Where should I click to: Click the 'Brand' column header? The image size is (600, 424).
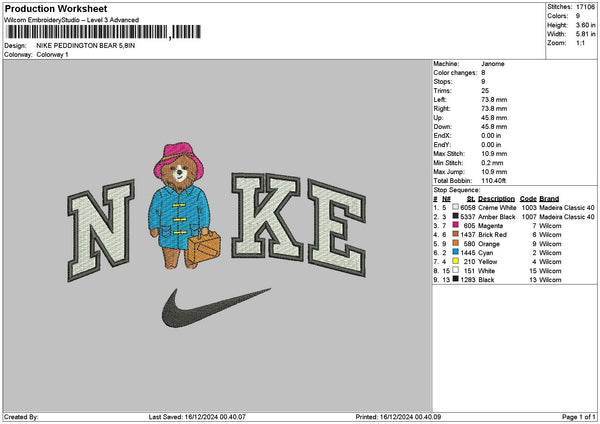pos(549,199)
